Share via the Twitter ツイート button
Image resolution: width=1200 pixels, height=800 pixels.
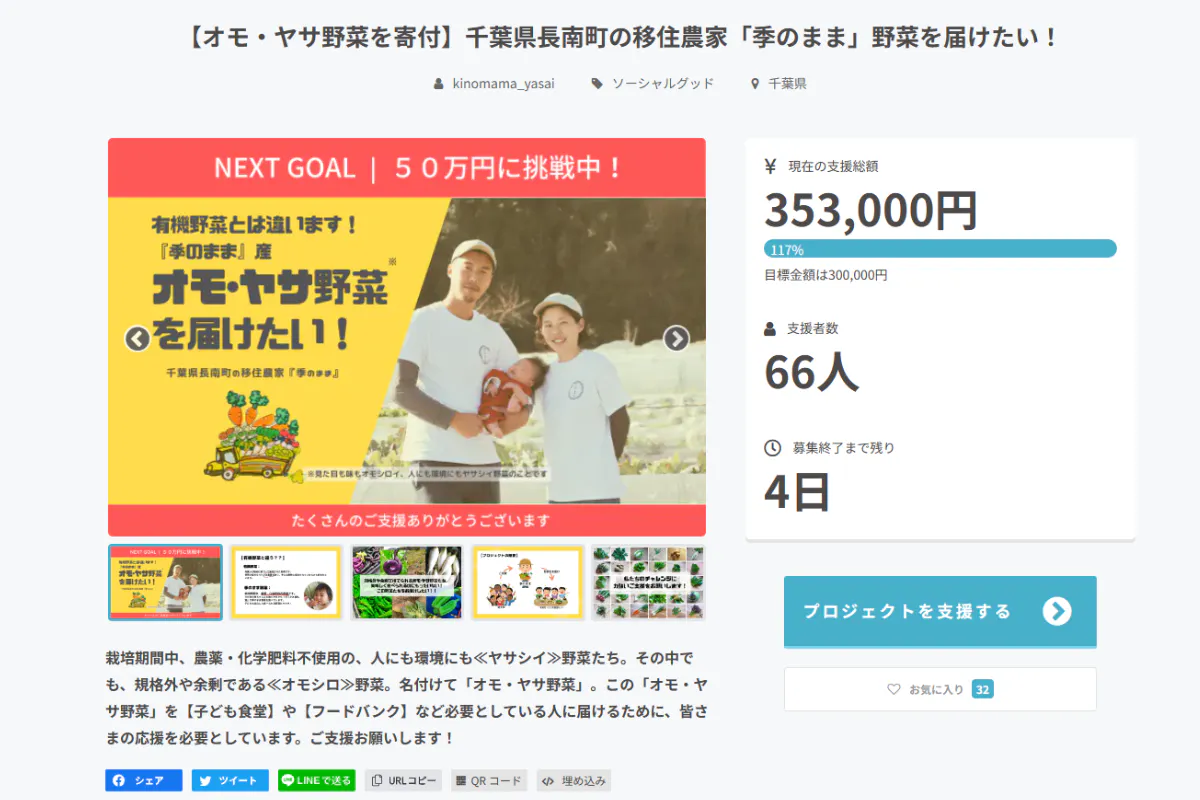point(230,781)
